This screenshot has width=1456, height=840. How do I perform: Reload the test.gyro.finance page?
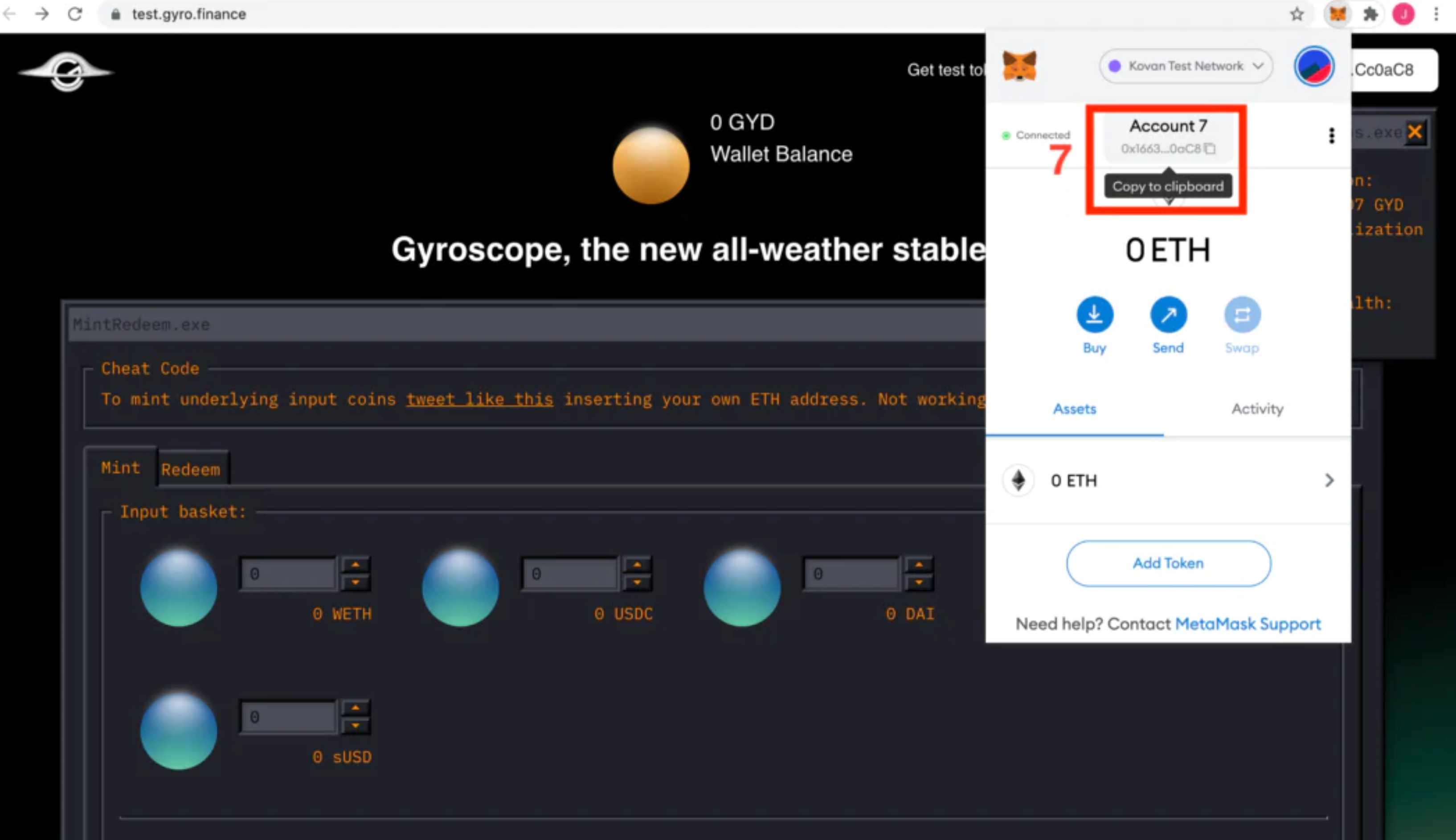tap(75, 14)
